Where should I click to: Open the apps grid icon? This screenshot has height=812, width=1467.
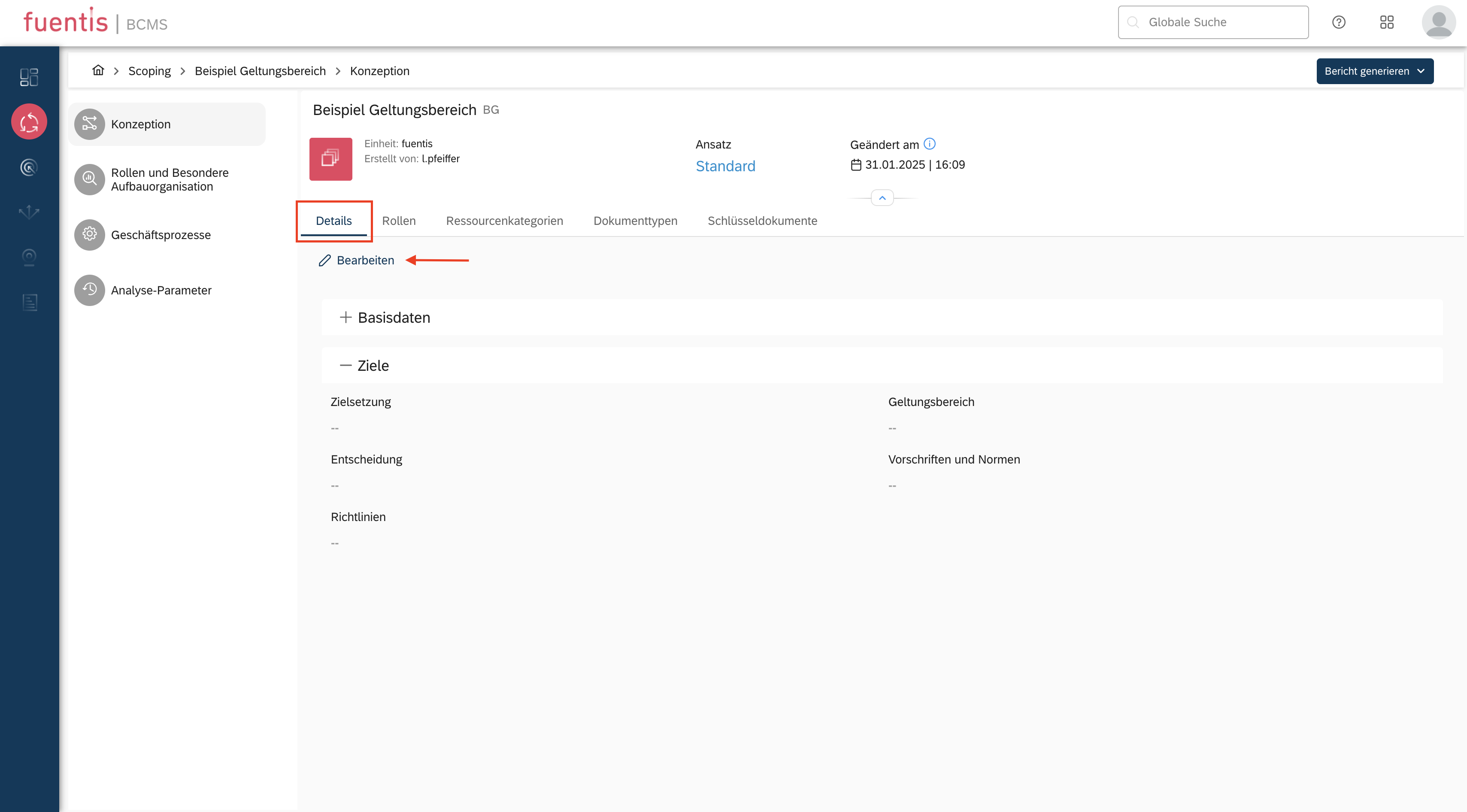click(x=1387, y=22)
